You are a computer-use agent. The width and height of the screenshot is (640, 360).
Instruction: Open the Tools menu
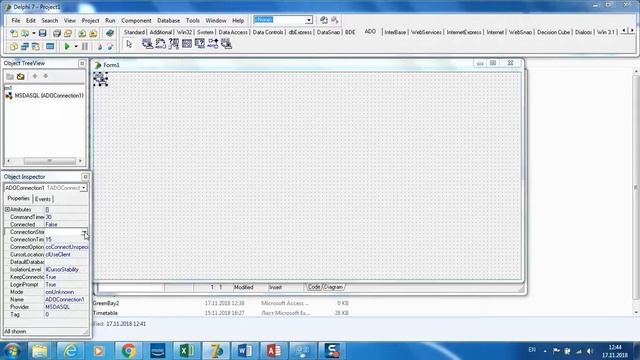click(x=192, y=20)
